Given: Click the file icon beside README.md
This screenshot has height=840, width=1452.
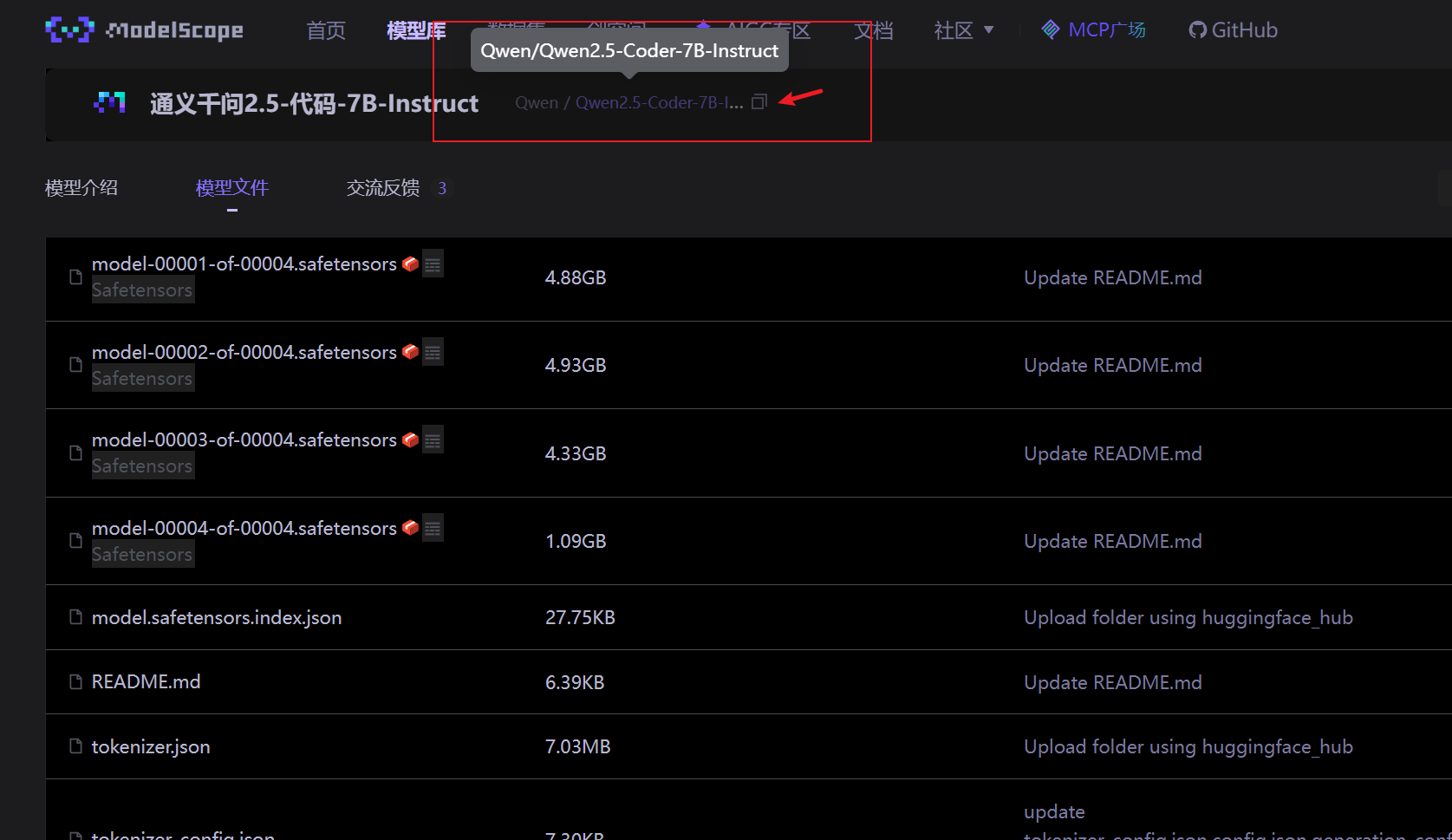Looking at the screenshot, I should (75, 682).
